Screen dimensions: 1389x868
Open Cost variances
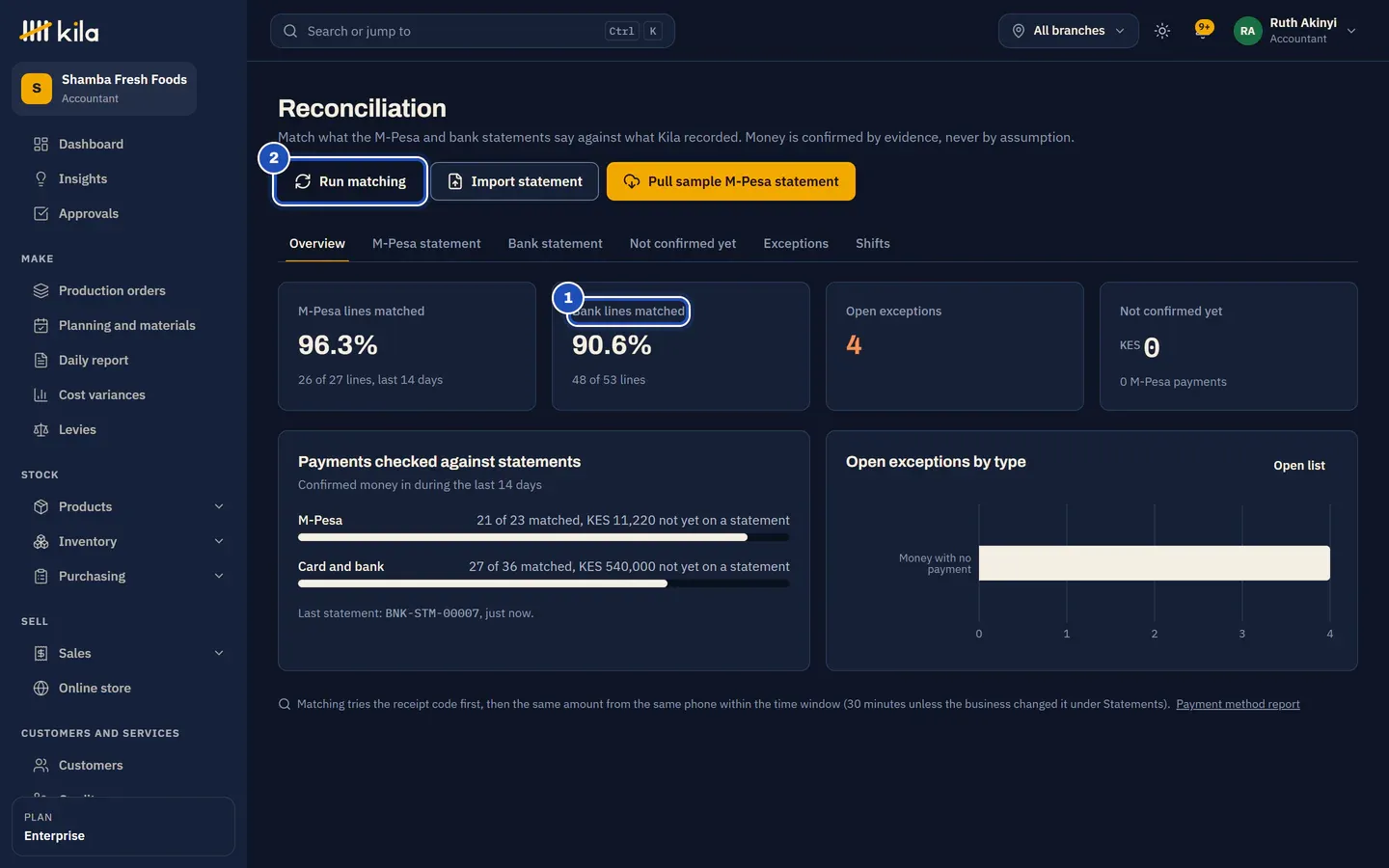click(123, 394)
